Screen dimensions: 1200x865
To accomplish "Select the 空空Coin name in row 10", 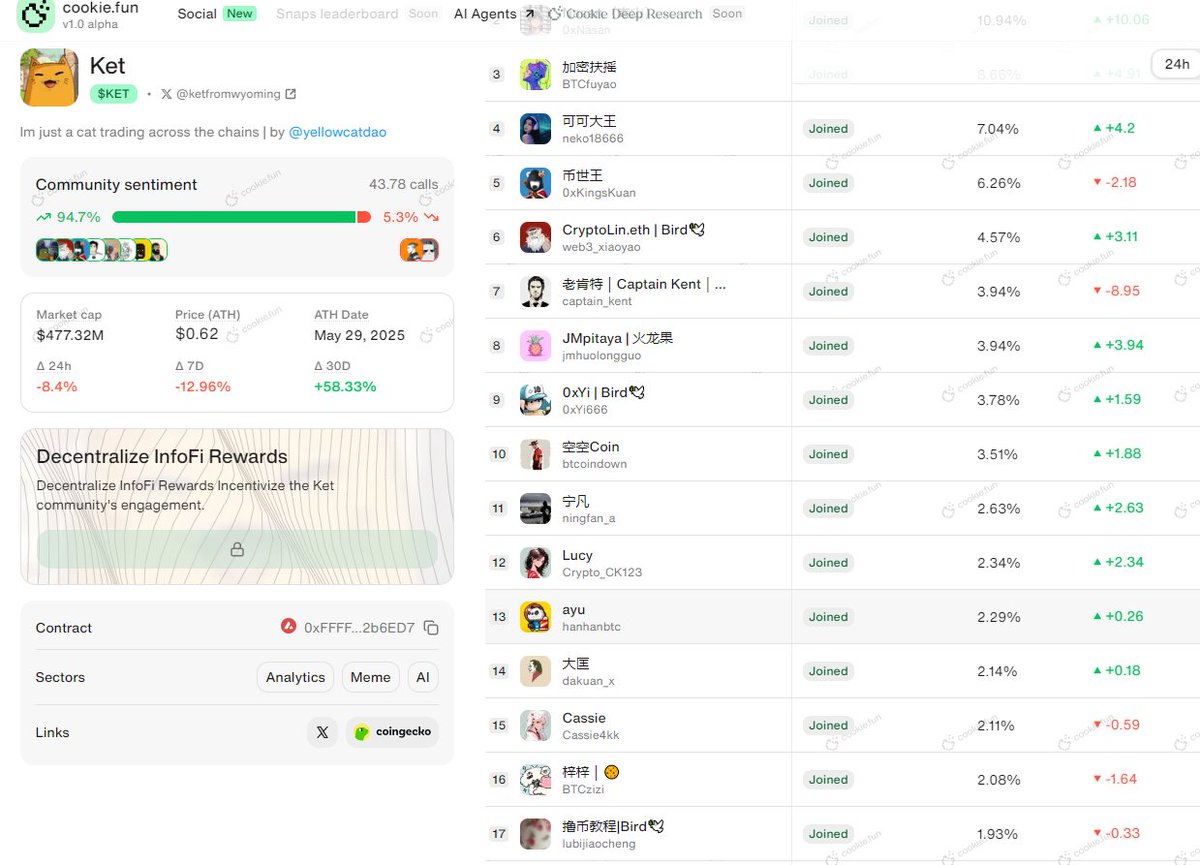I will 590,447.
